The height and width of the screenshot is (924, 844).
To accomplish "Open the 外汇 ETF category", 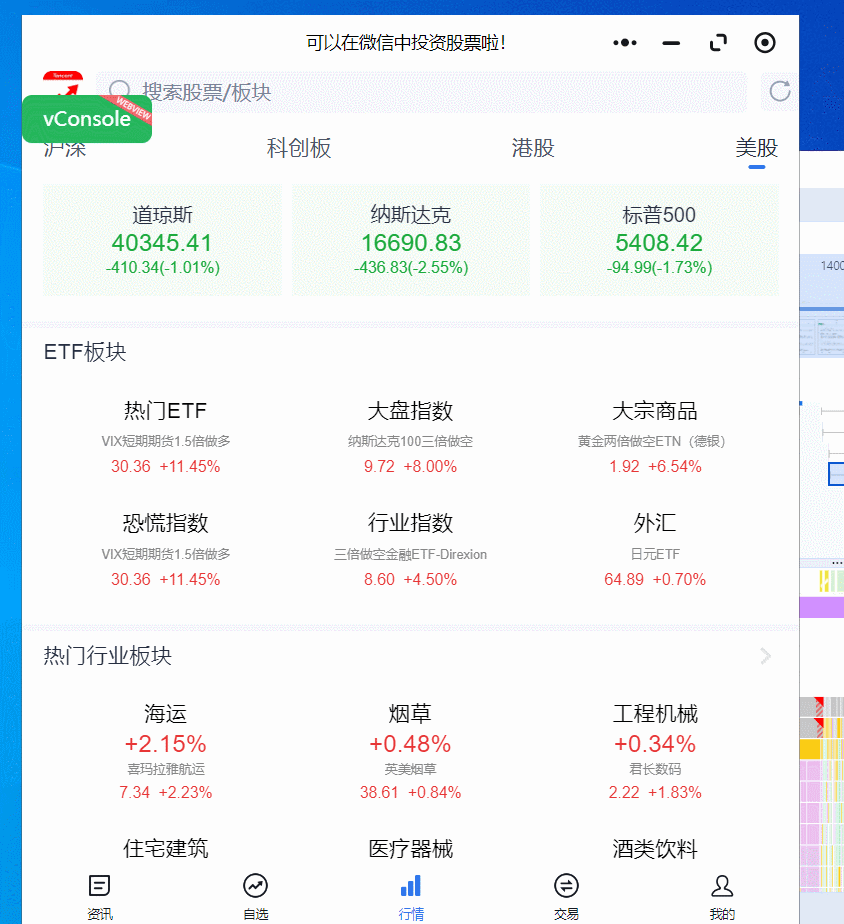I will point(654,550).
